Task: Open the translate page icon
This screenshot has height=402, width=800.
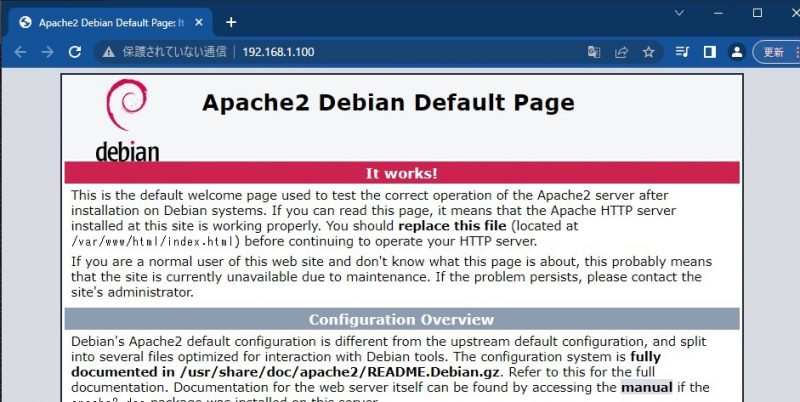Action: (594, 52)
